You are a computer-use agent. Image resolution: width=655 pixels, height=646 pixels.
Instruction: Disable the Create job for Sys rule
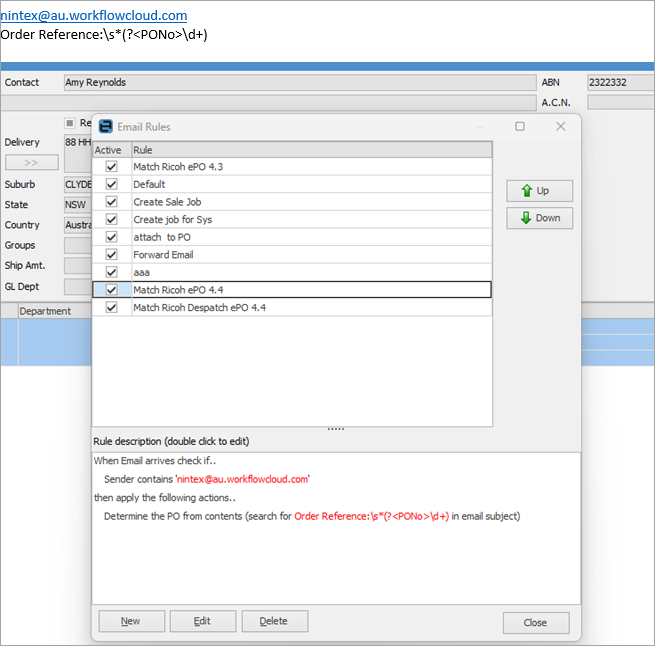coord(112,219)
